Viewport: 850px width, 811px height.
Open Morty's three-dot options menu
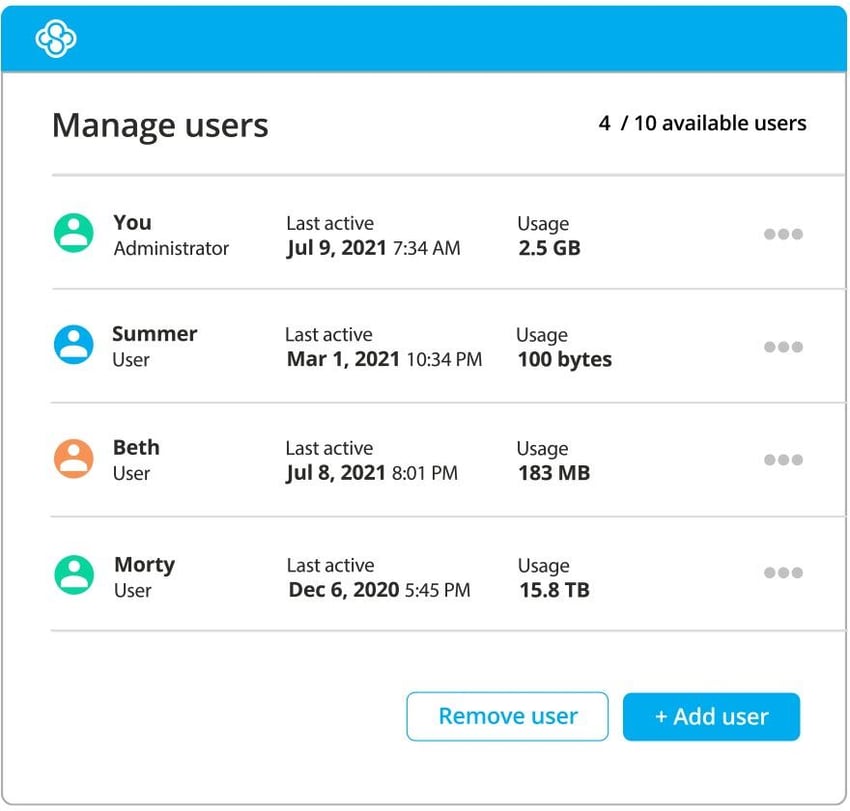tap(783, 572)
